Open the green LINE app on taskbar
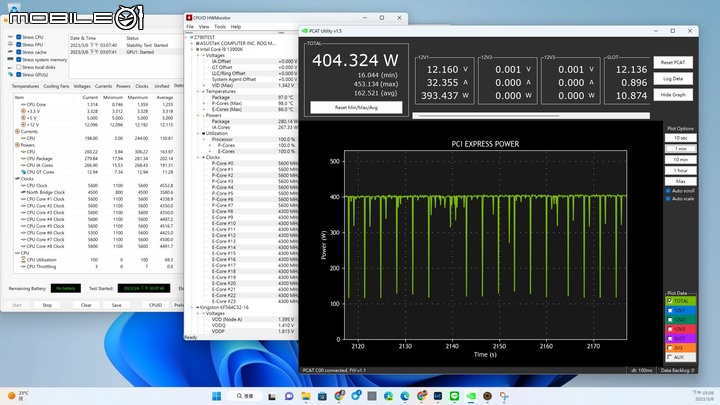 454,396
